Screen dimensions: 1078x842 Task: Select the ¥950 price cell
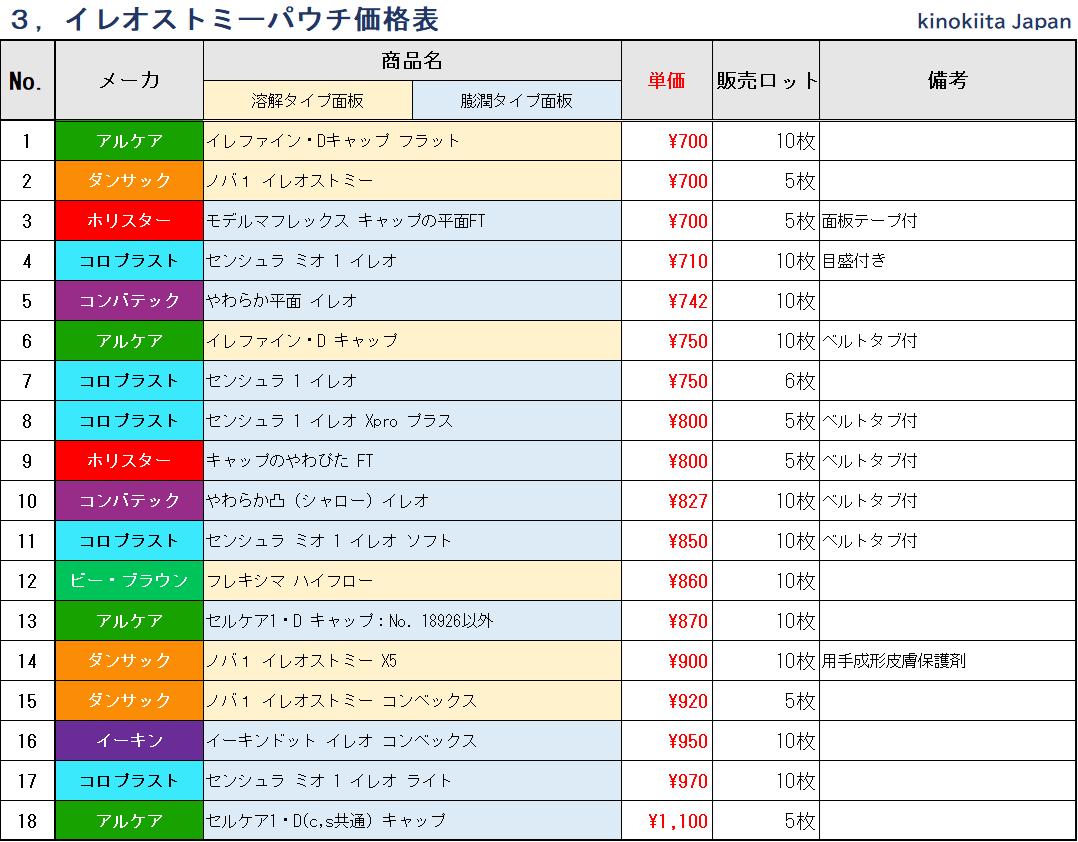(667, 740)
